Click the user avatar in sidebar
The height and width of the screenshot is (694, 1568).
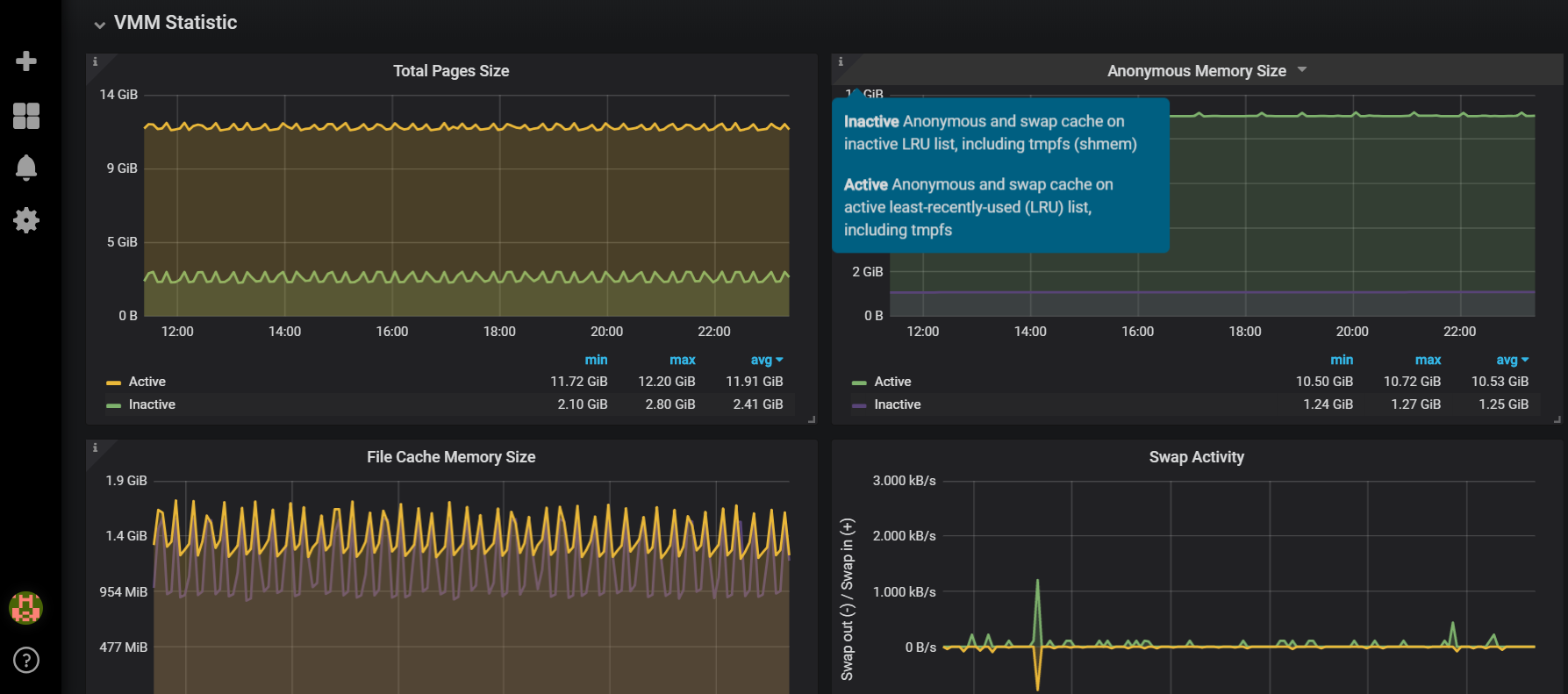point(26,607)
